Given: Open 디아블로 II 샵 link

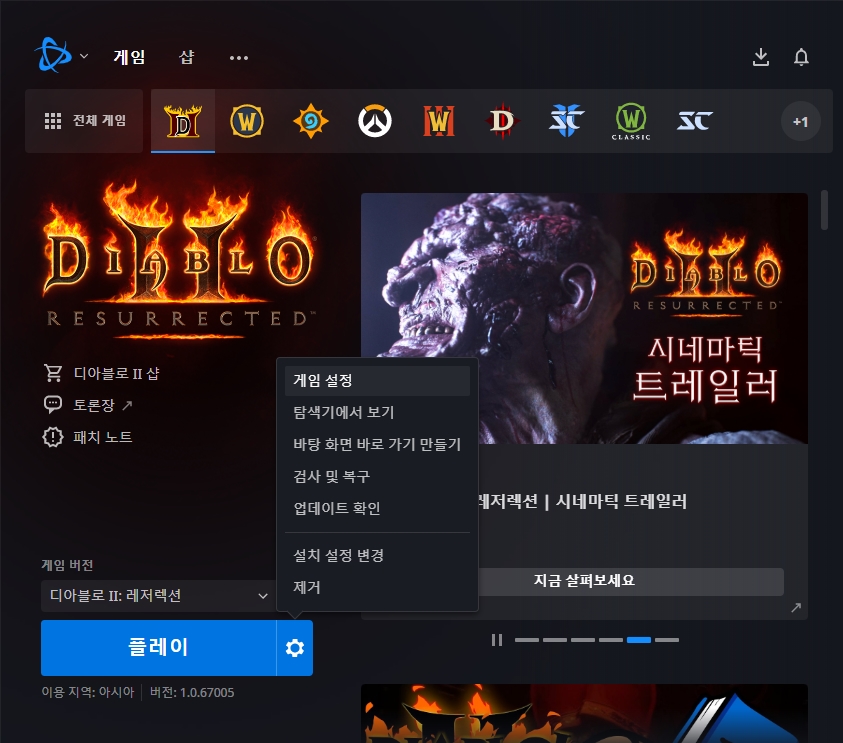Looking at the screenshot, I should click(x=101, y=373).
